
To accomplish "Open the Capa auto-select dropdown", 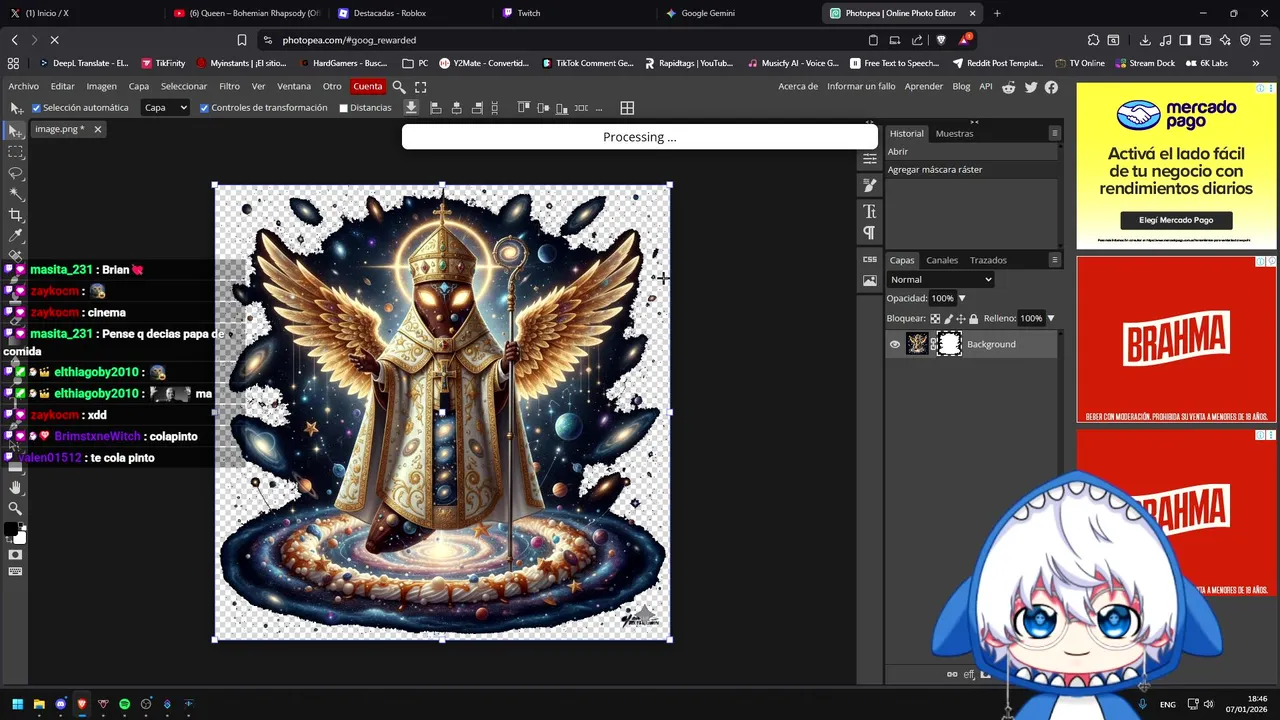I will (x=165, y=108).
